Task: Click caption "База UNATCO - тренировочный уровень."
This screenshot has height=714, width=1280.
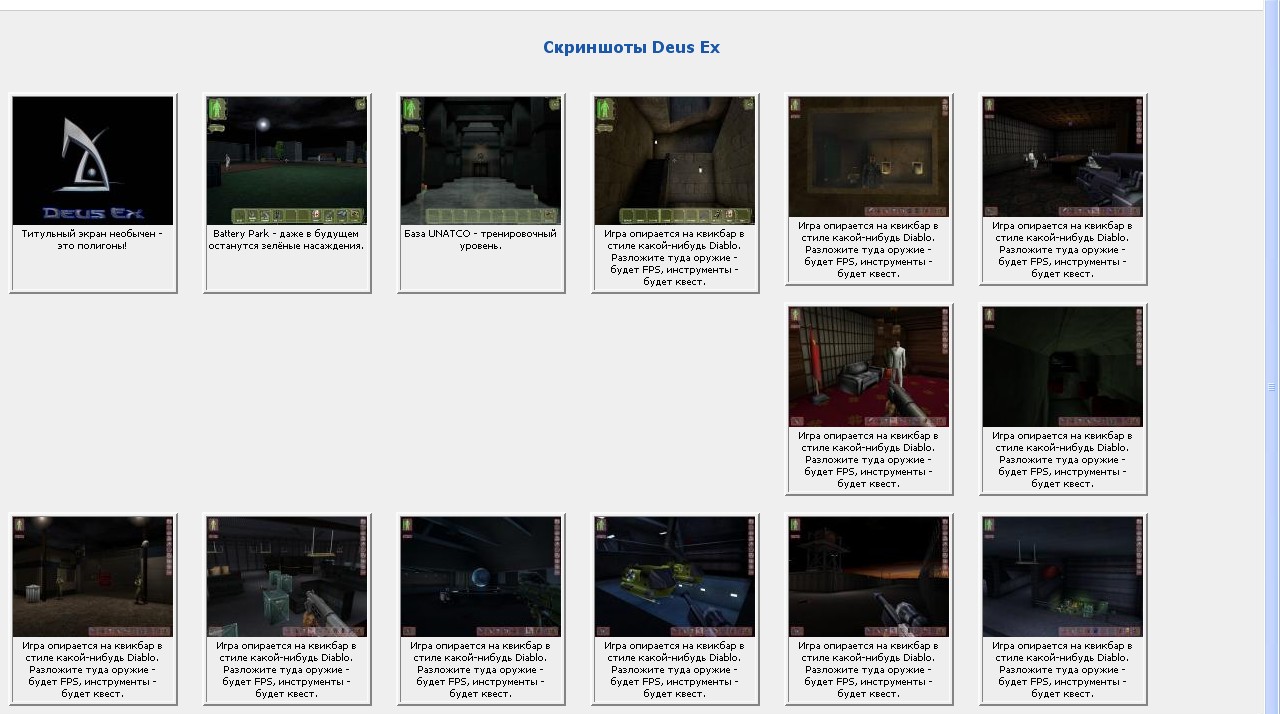Action: (x=481, y=239)
